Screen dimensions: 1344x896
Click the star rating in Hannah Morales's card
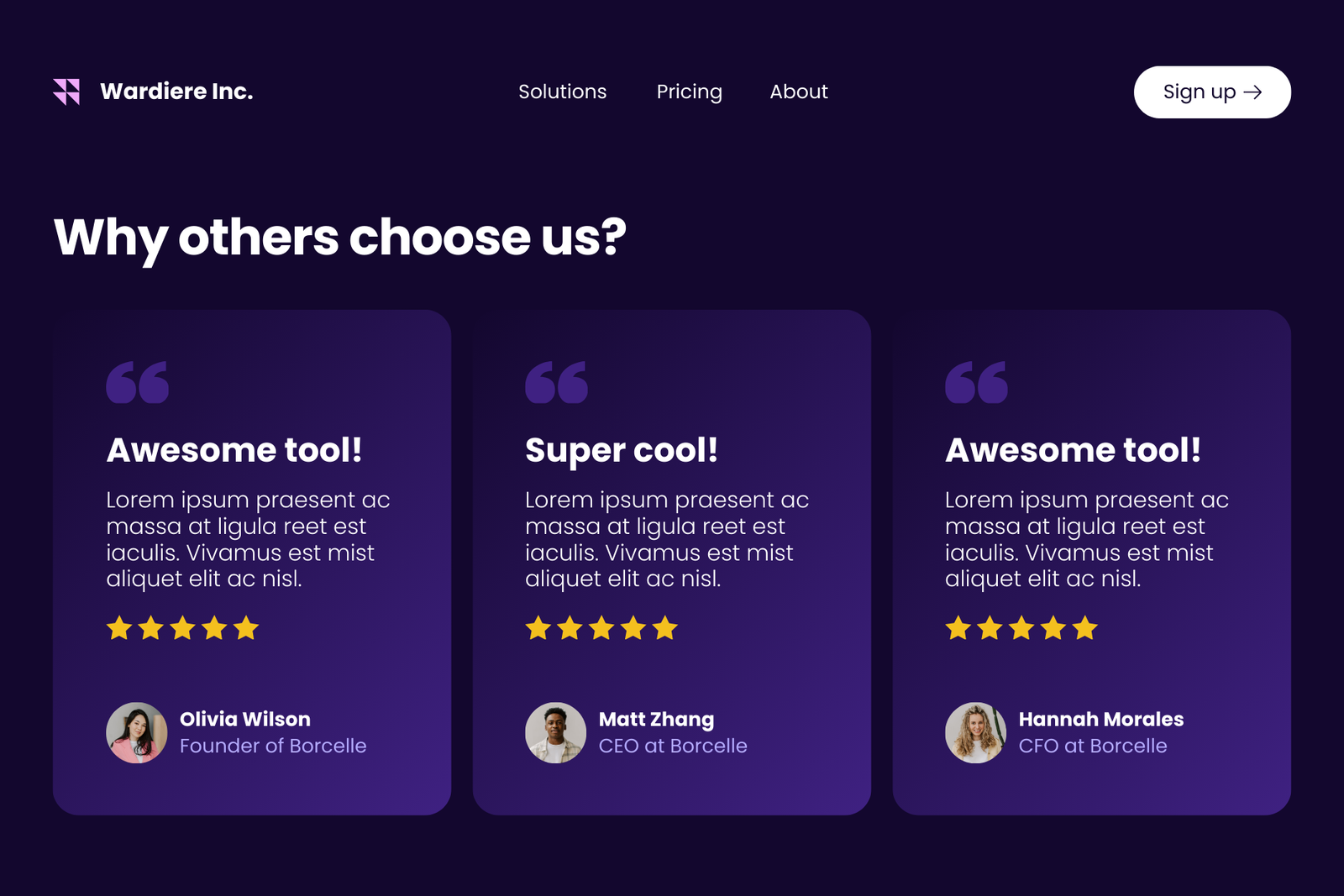[x=1021, y=628]
